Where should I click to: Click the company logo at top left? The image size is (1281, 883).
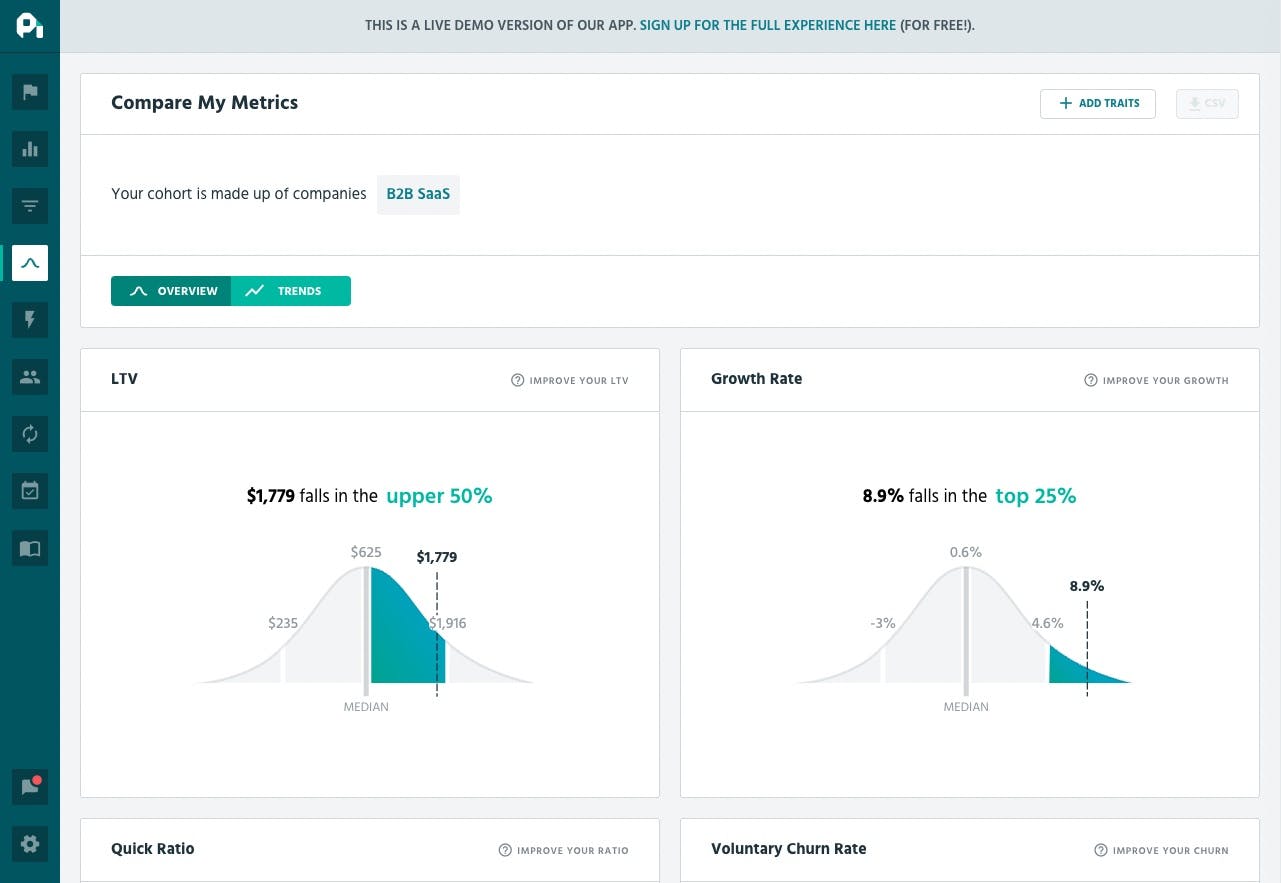[x=30, y=26]
